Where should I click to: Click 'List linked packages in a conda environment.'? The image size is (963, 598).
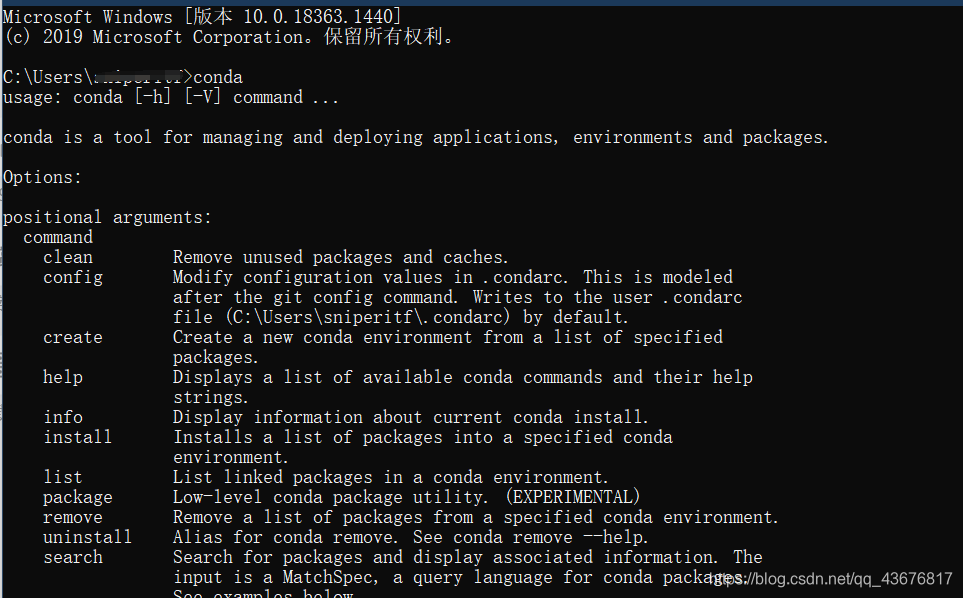coord(391,477)
